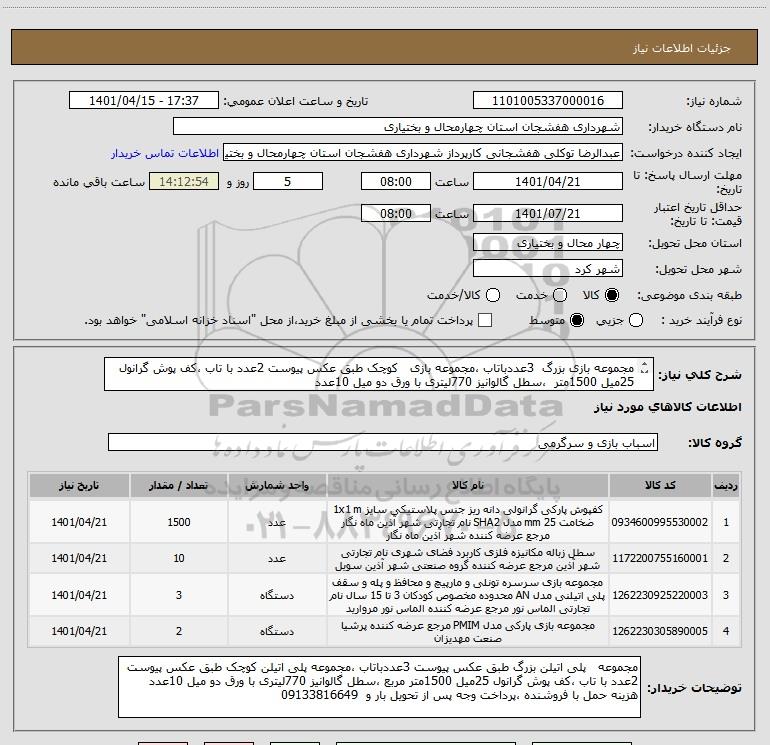Click the کد کالا column header
Image resolution: width=770 pixels, height=745 pixels.
tap(660, 485)
